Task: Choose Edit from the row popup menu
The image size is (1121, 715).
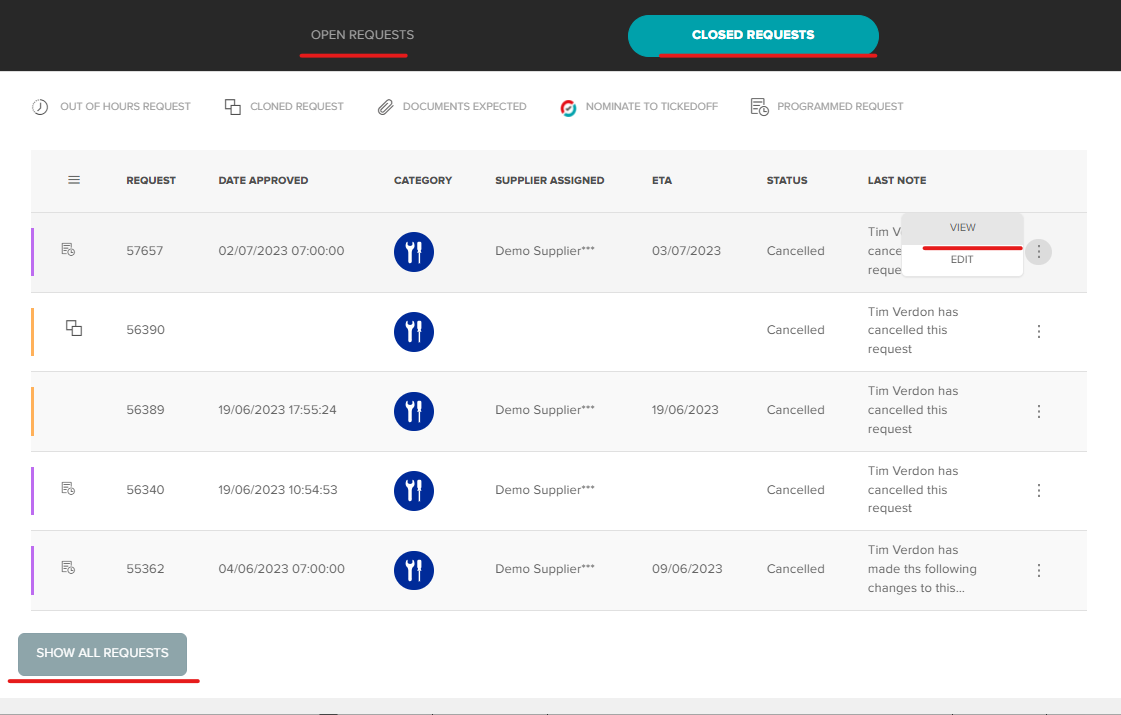Action: coord(962,260)
